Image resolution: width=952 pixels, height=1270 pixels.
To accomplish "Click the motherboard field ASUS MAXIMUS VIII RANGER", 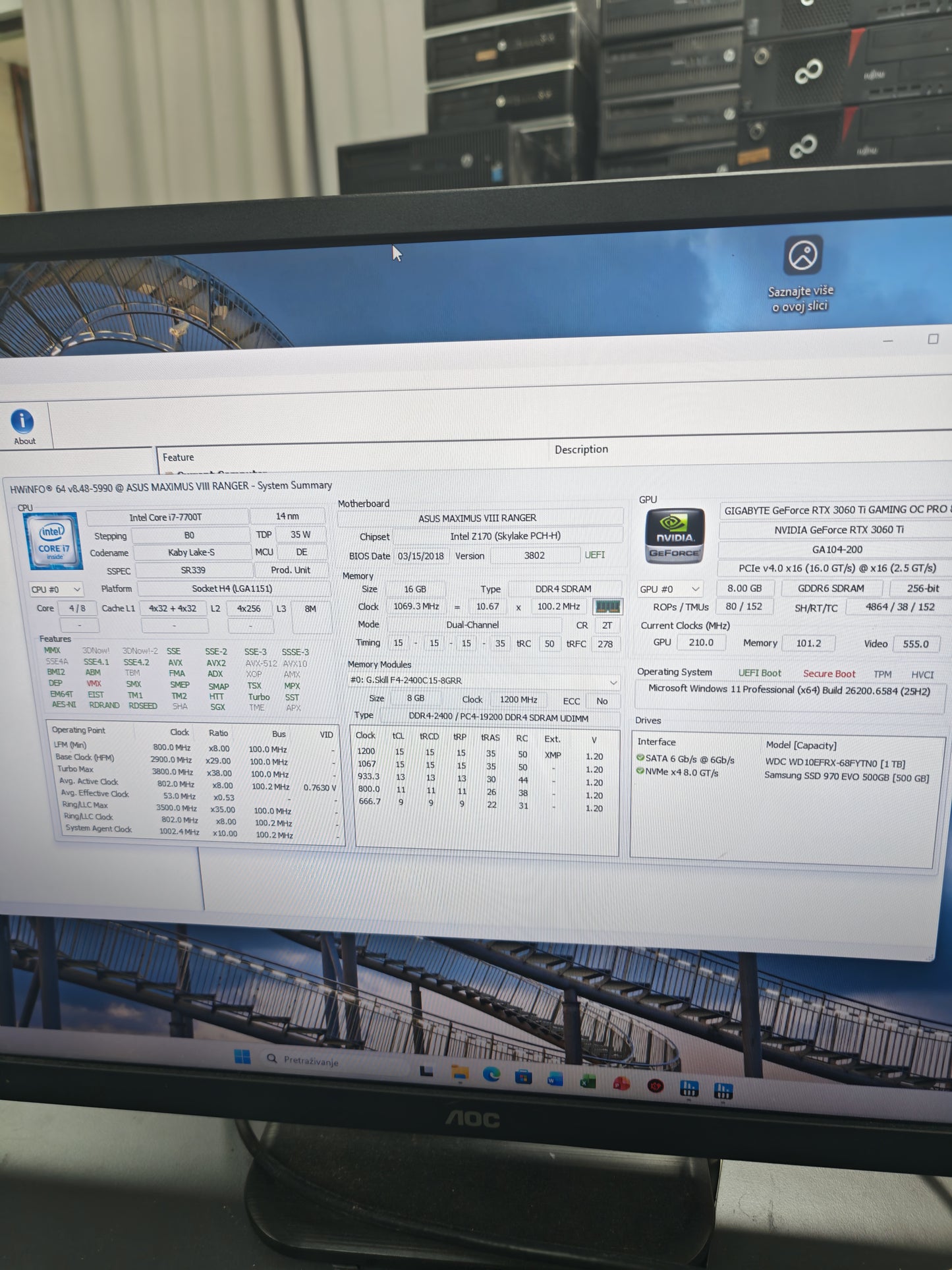I will pyautogui.click(x=479, y=518).
